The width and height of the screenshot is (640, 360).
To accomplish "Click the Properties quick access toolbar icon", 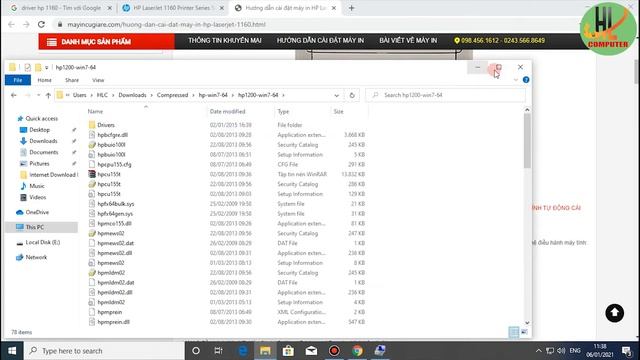I will (27, 67).
